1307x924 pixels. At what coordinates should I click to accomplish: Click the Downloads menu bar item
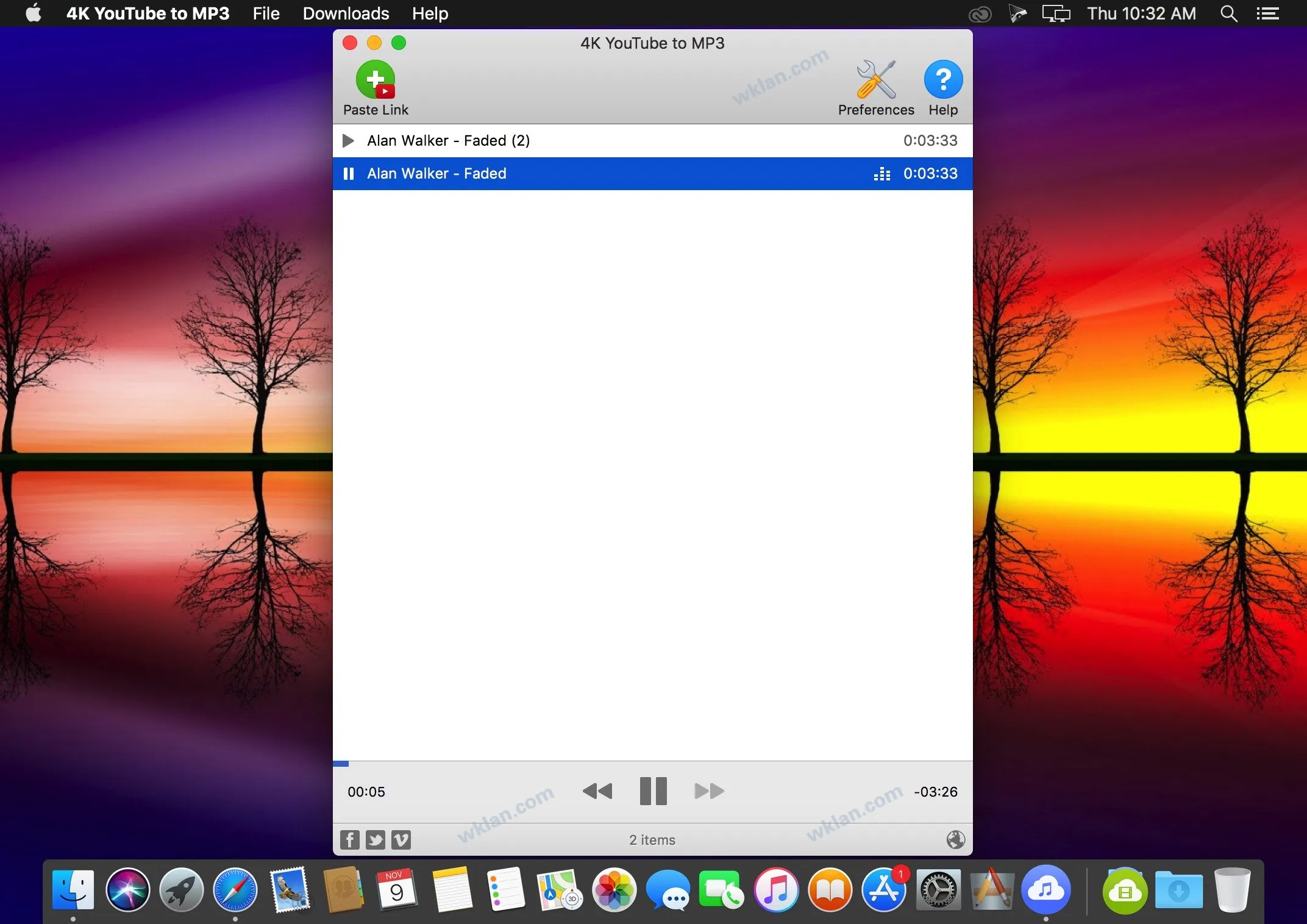click(346, 12)
